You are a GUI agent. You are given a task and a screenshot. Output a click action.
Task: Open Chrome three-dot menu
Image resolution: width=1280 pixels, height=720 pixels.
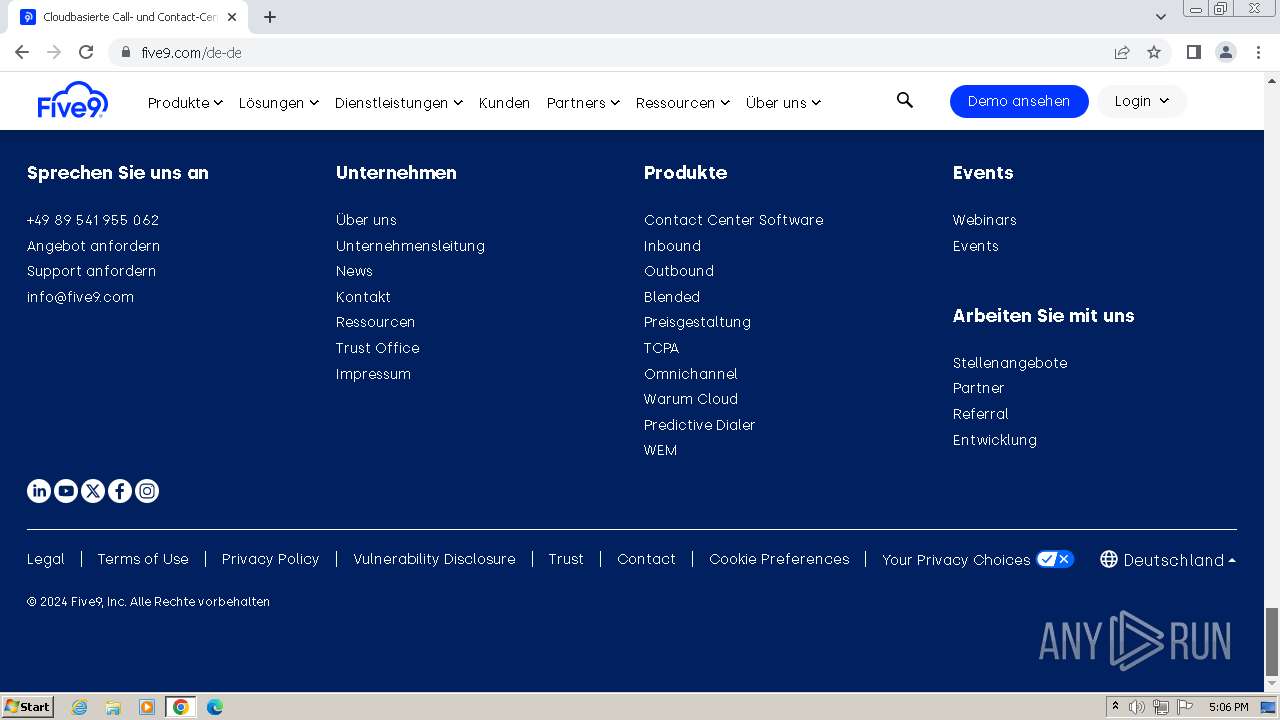pos(1259,52)
